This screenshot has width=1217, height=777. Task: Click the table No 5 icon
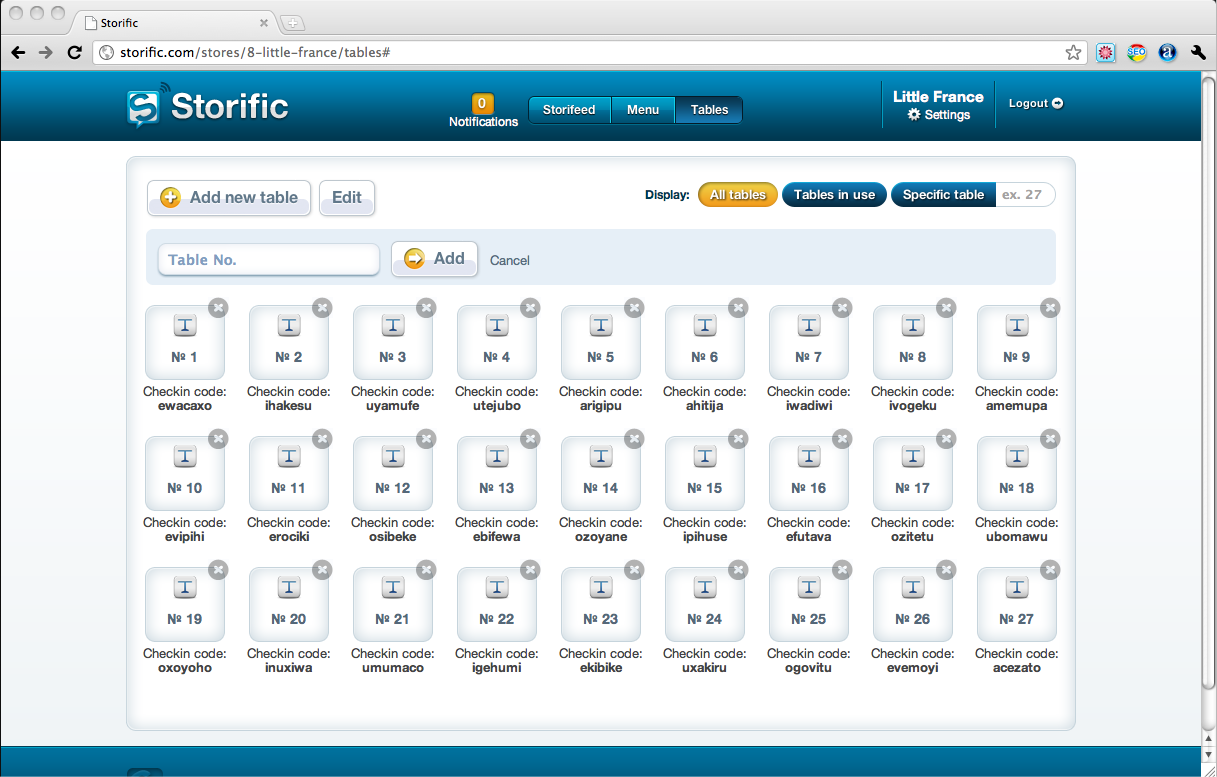600,326
